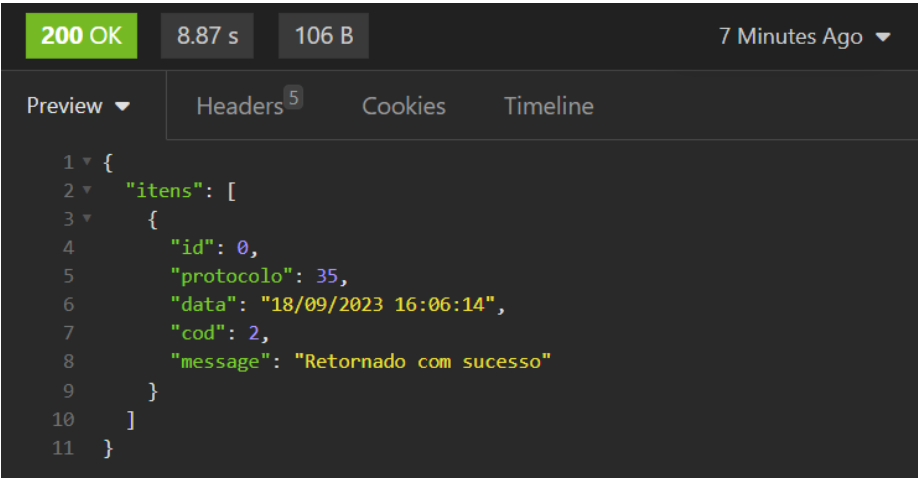Click line number 7 in the gutter
The image size is (918, 480).
pyautogui.click(x=68, y=333)
